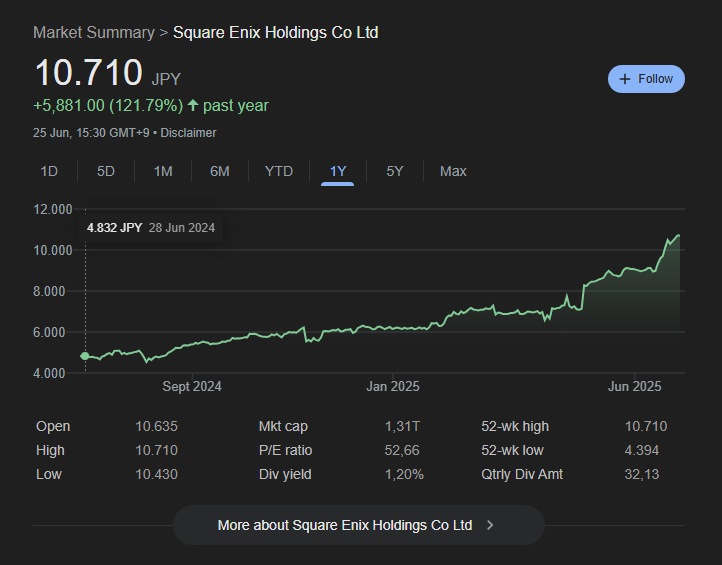Click the green data point on the chart
The width and height of the screenshot is (722, 565).
(85, 356)
